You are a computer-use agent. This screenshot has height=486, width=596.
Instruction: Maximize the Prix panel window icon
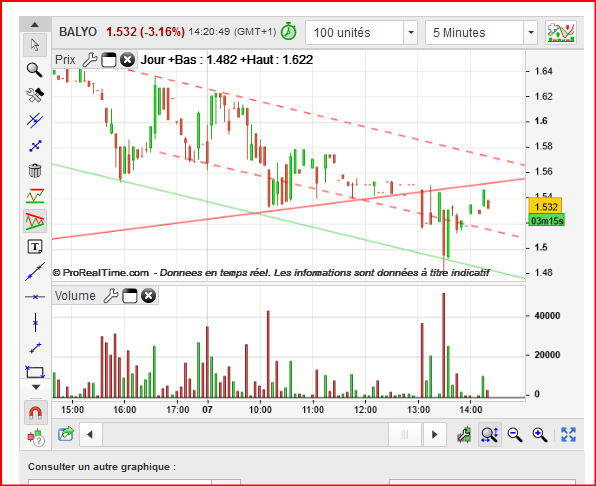pyautogui.click(x=109, y=60)
